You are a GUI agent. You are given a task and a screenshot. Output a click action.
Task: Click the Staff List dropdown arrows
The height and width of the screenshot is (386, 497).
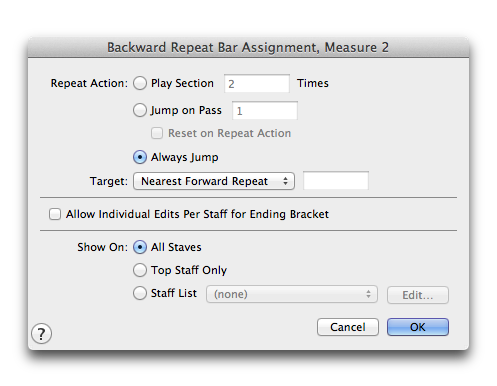[x=368, y=294]
